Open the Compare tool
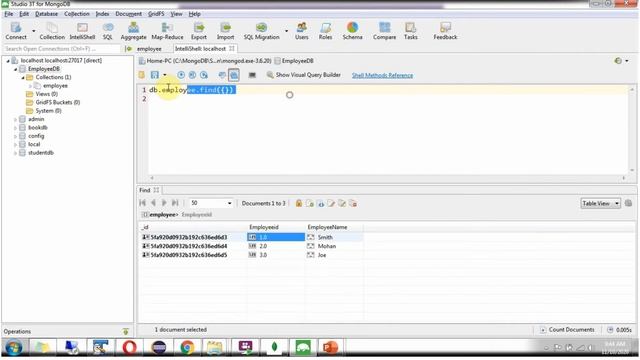 384,31
